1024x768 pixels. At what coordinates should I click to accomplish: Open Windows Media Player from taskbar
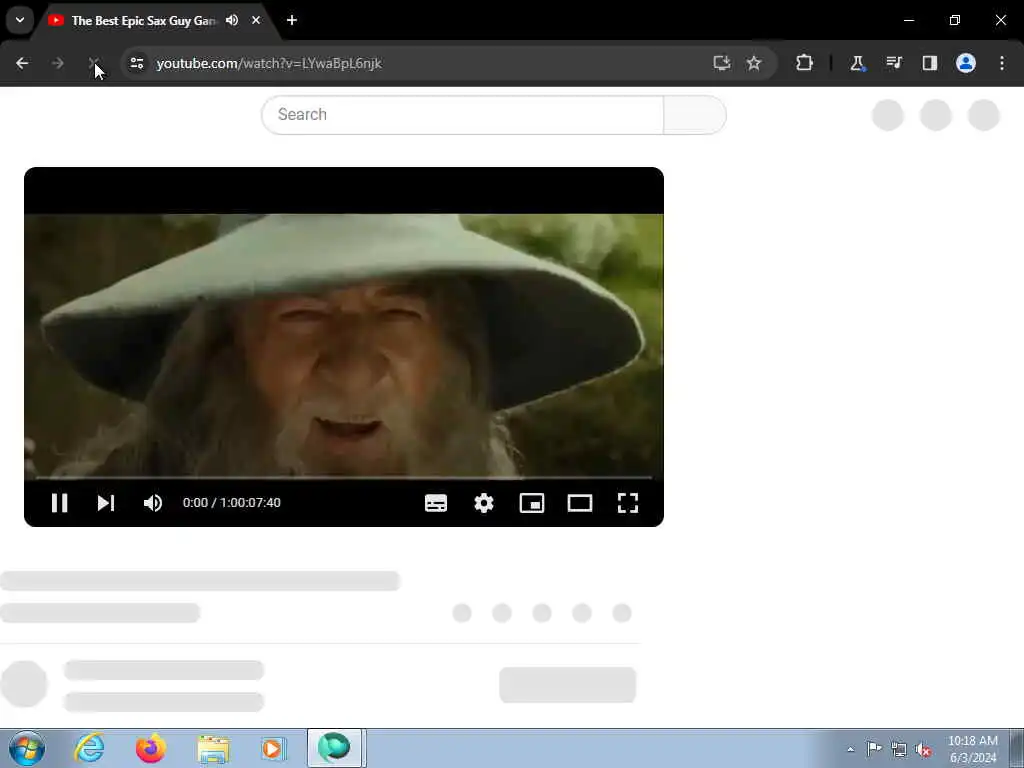(x=274, y=748)
